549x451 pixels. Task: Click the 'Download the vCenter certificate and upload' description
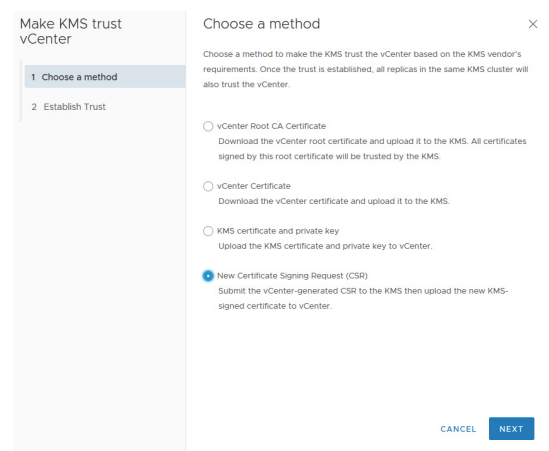tap(334, 201)
